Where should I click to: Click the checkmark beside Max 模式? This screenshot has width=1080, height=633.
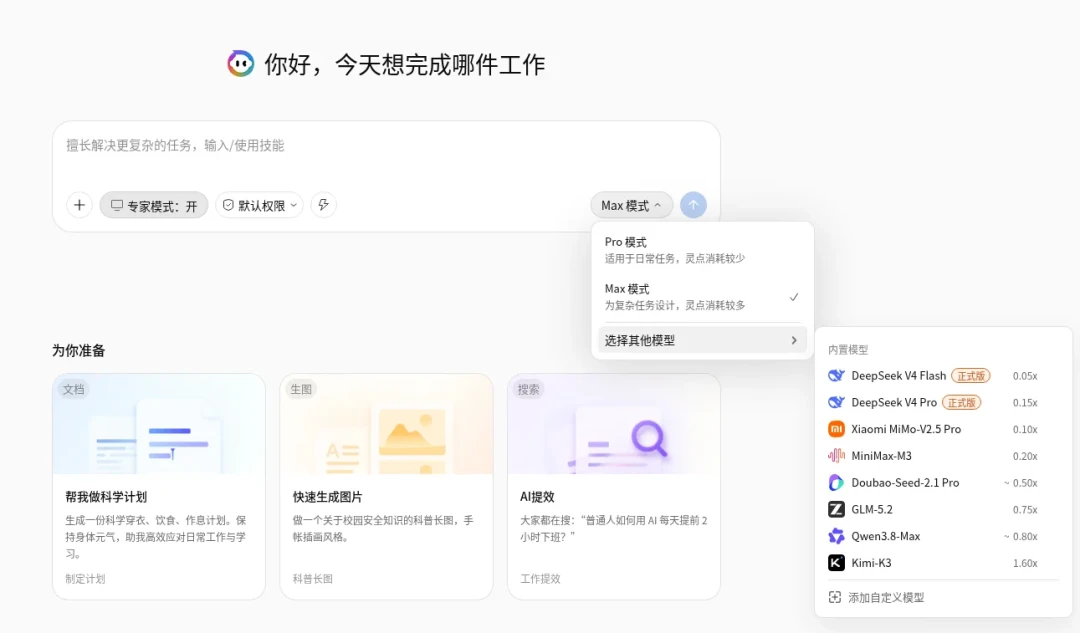793,297
